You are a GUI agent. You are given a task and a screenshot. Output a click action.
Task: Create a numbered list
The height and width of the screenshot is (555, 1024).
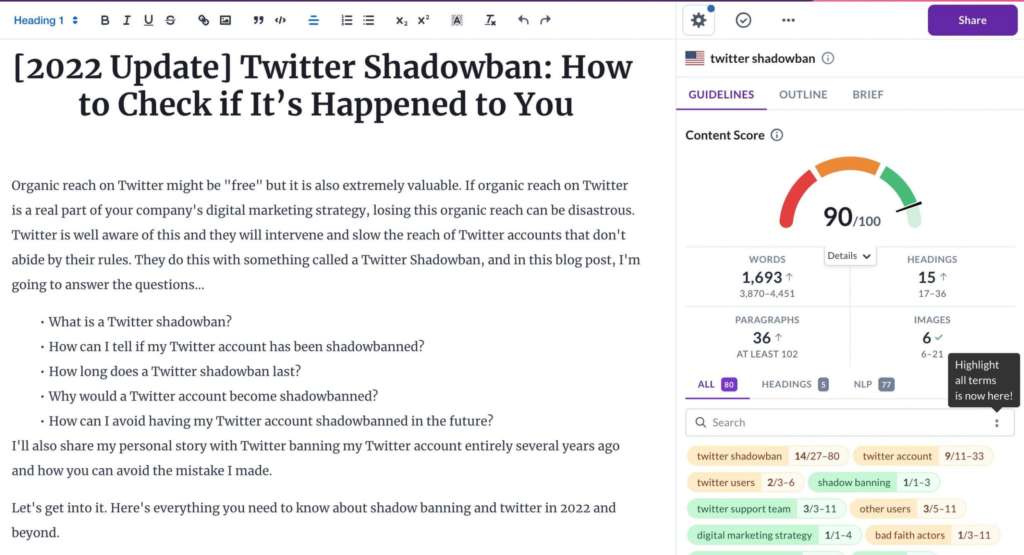click(347, 20)
